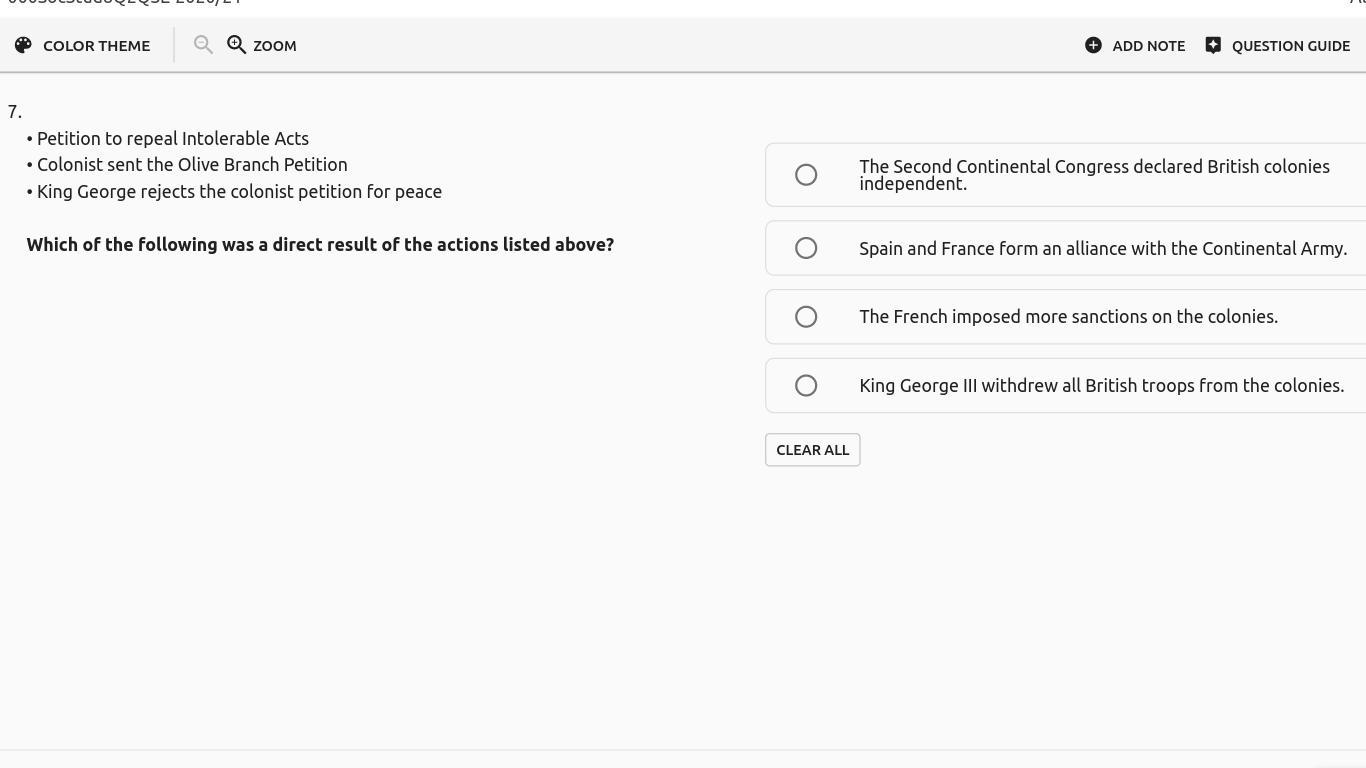Select radio for Spain and France alliance

click(x=806, y=248)
